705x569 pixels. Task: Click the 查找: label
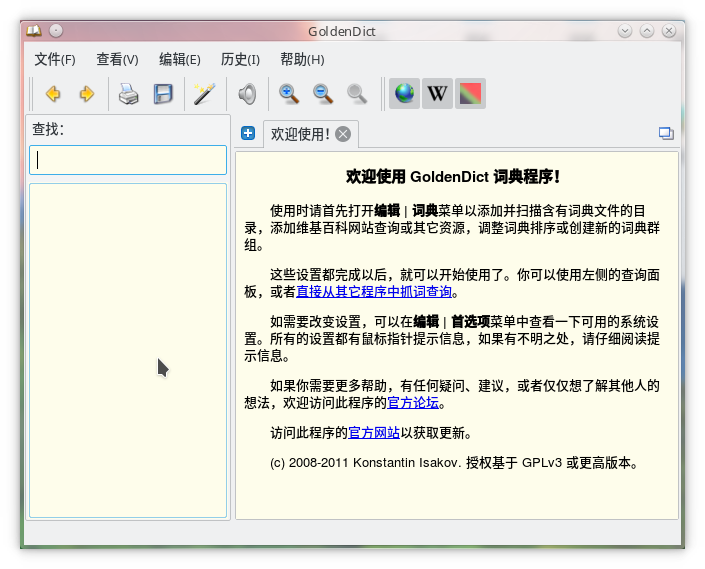(48, 129)
